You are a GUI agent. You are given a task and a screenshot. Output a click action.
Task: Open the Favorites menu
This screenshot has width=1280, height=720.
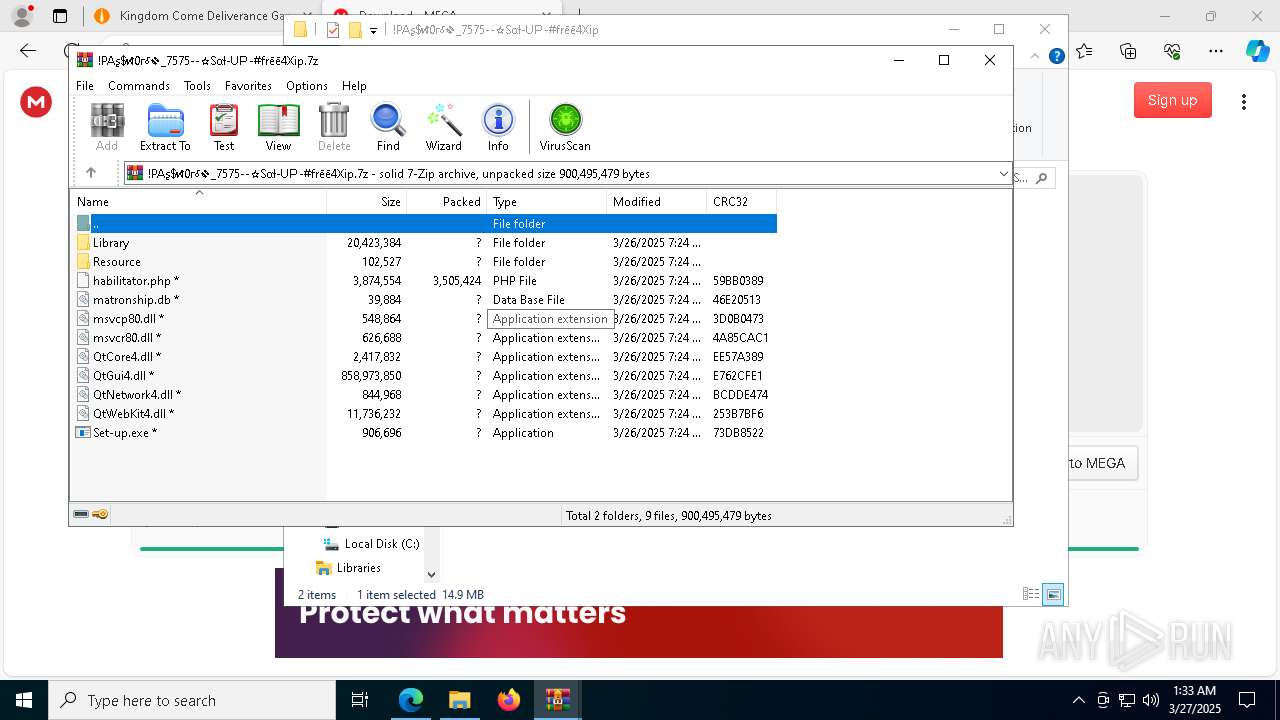248,86
